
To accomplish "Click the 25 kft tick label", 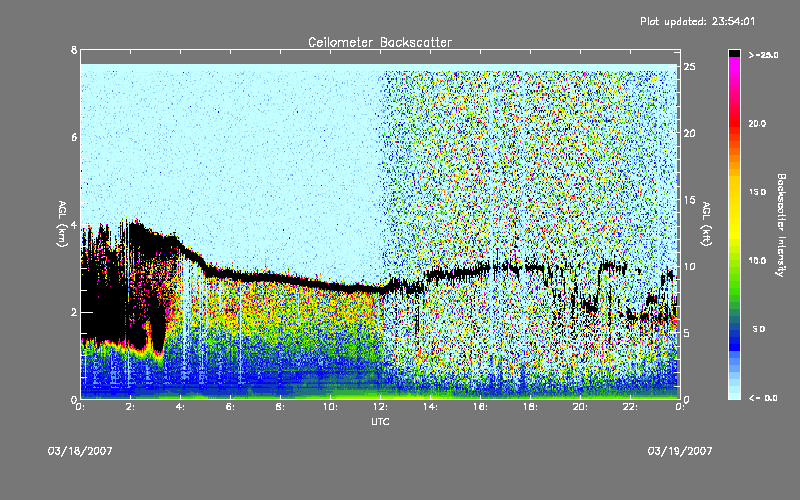I will (x=689, y=67).
